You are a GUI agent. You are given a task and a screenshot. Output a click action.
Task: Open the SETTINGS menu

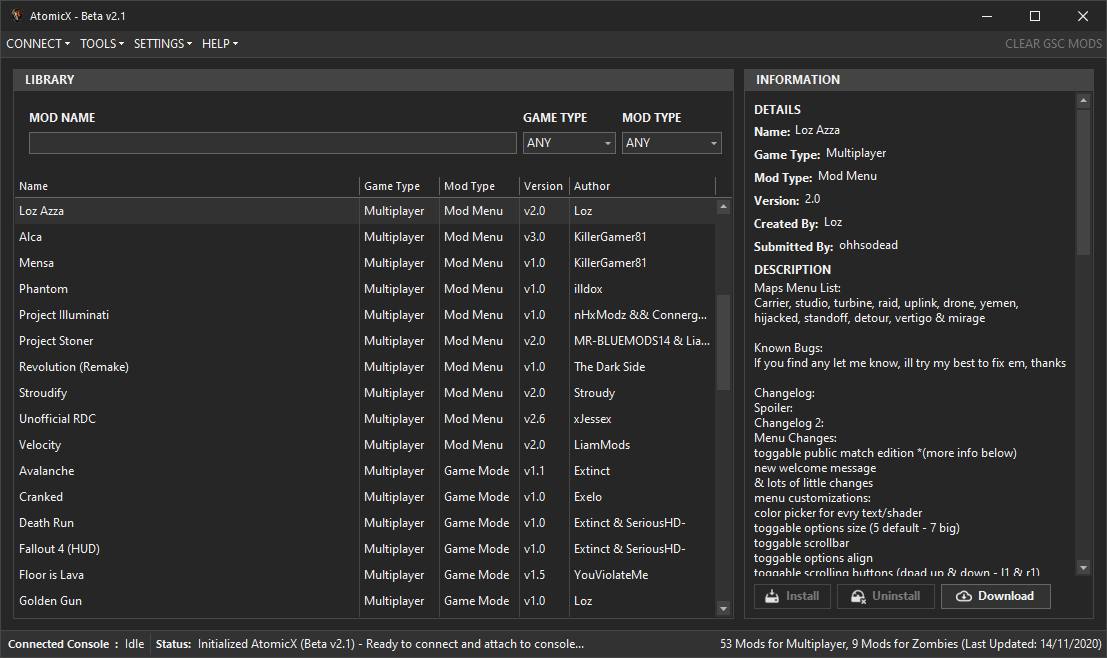163,44
